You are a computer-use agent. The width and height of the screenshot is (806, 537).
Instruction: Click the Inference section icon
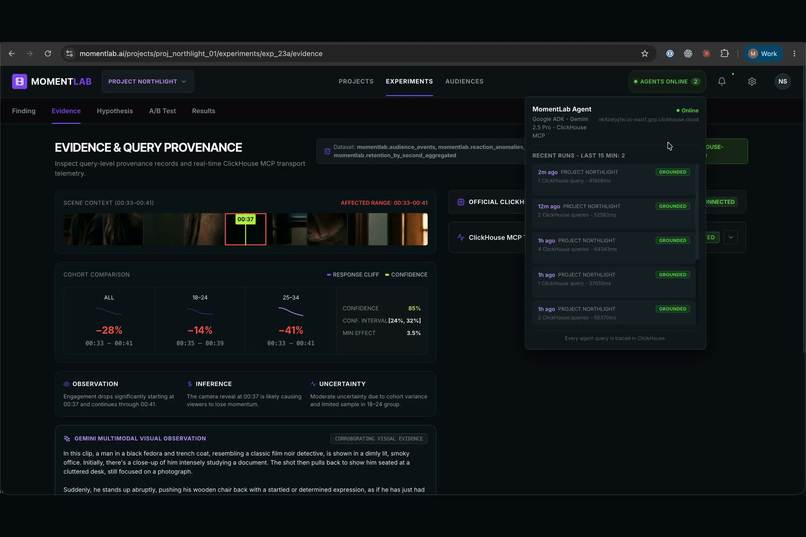[190, 384]
